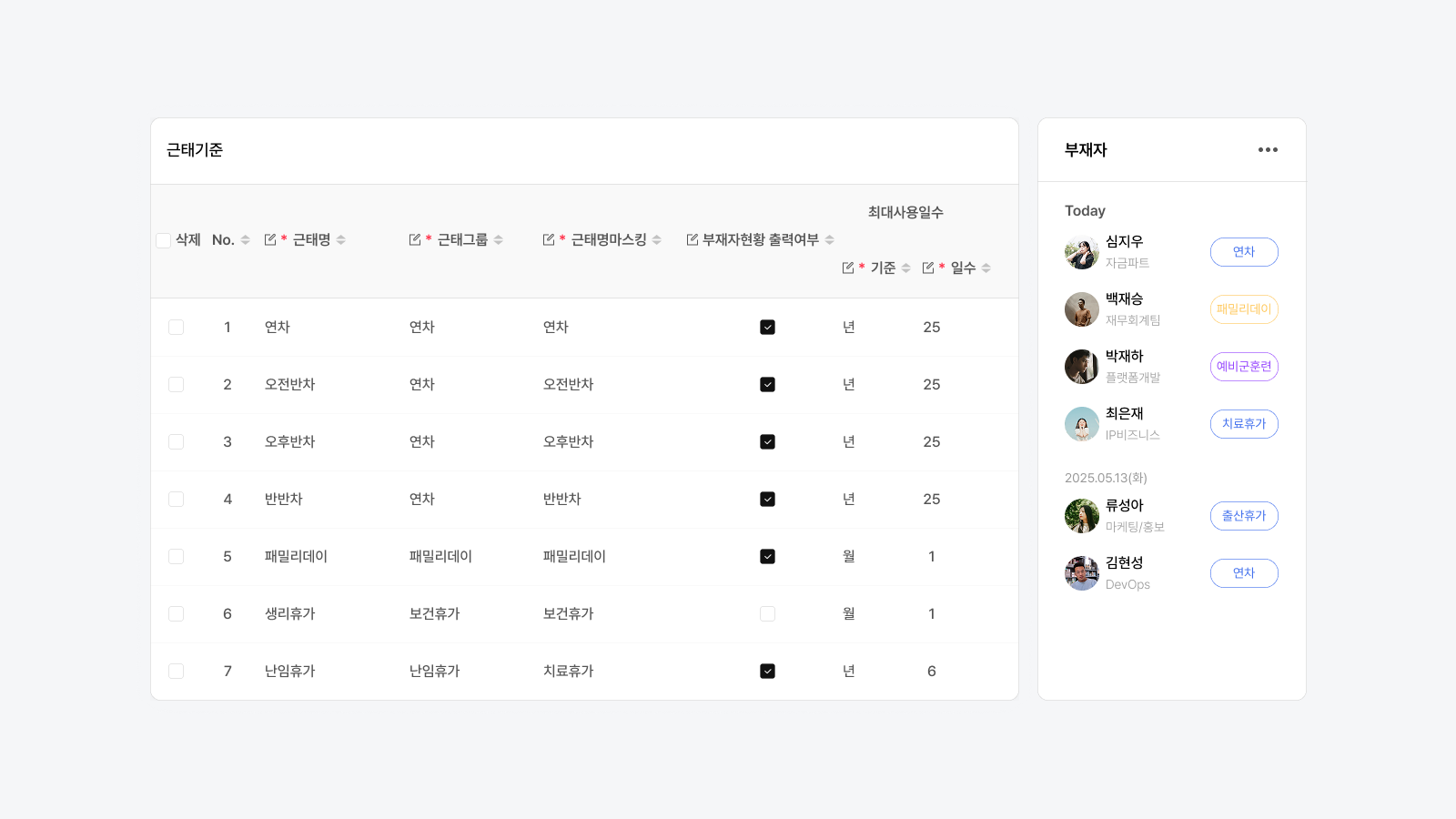Click 심지우's profile avatar
1456x819 pixels.
[1082, 252]
